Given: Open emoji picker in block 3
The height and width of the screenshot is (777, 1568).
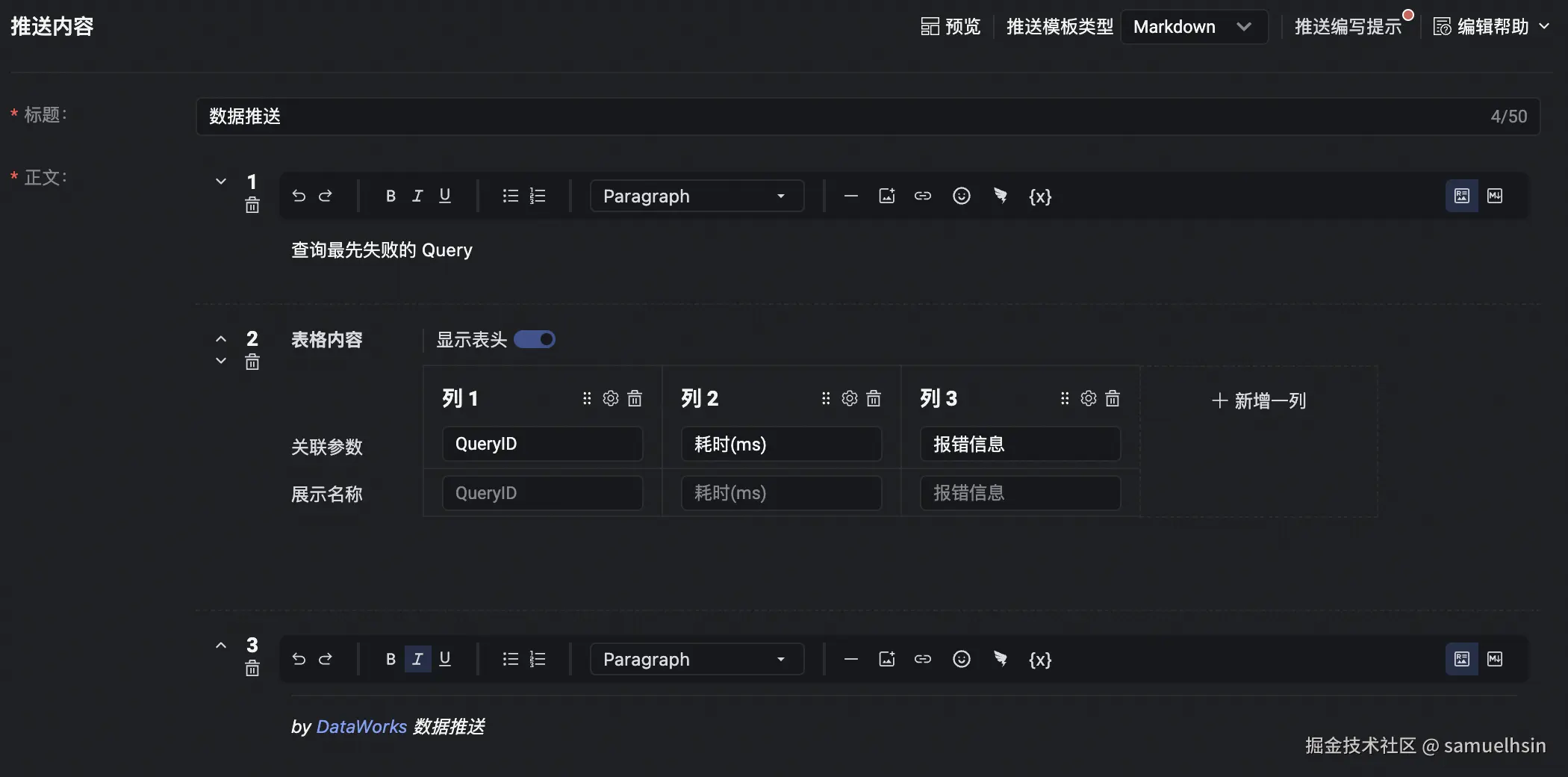Looking at the screenshot, I should pyautogui.click(x=962, y=659).
